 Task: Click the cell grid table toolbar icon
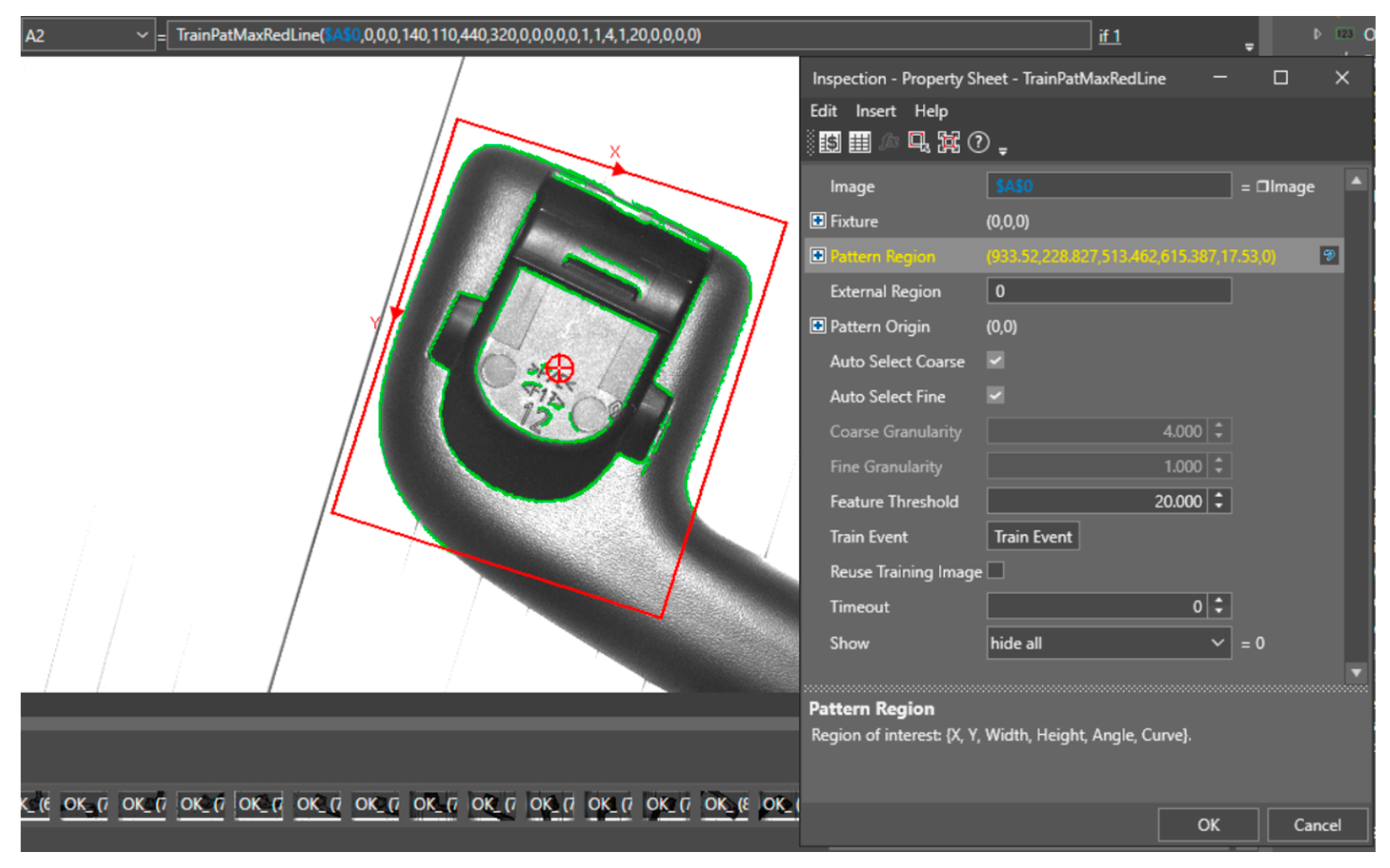click(859, 142)
